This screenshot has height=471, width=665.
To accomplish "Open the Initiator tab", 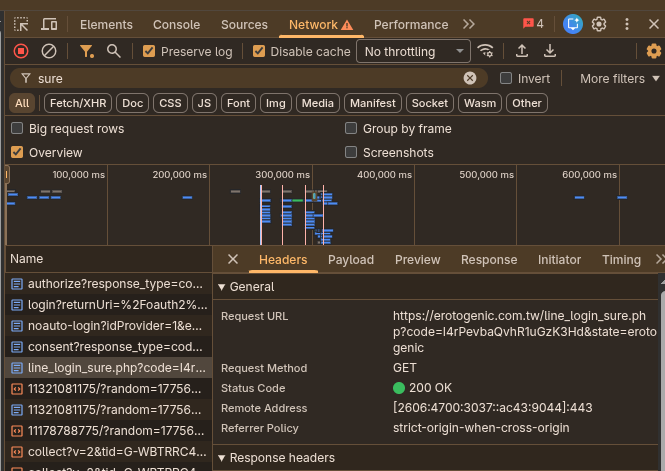I will click(x=559, y=259).
